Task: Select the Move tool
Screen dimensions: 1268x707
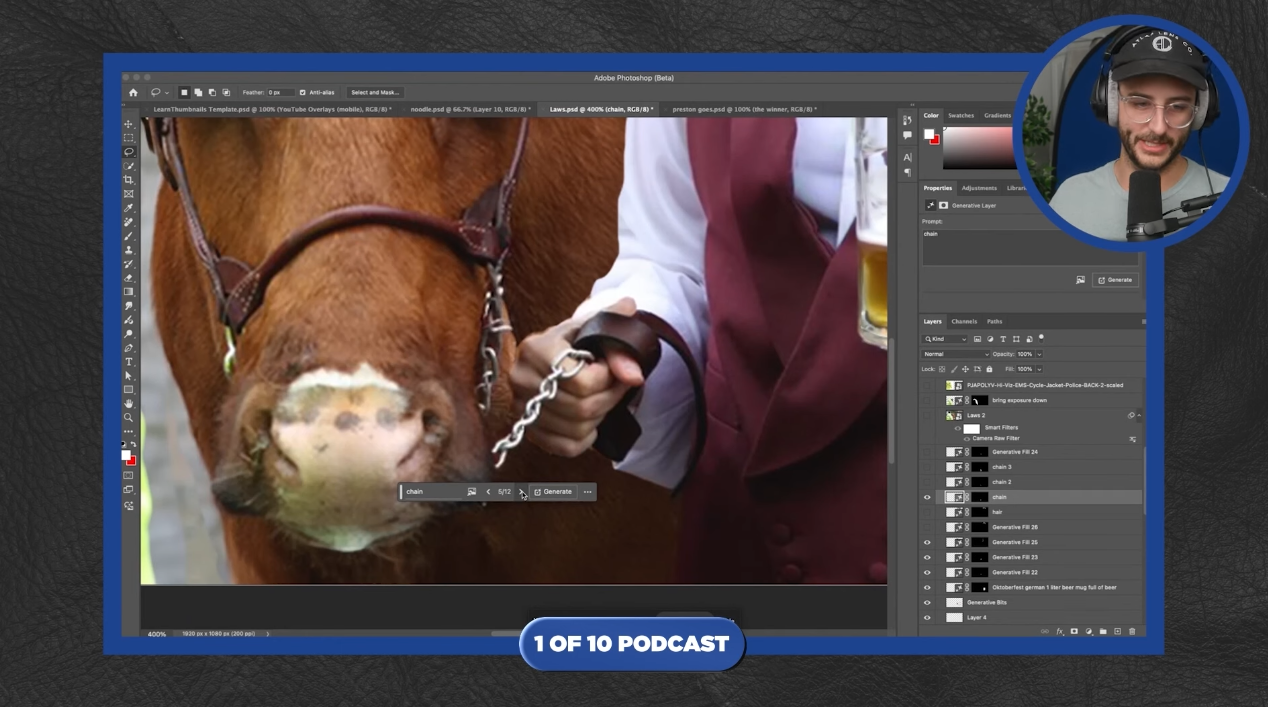Action: point(128,124)
